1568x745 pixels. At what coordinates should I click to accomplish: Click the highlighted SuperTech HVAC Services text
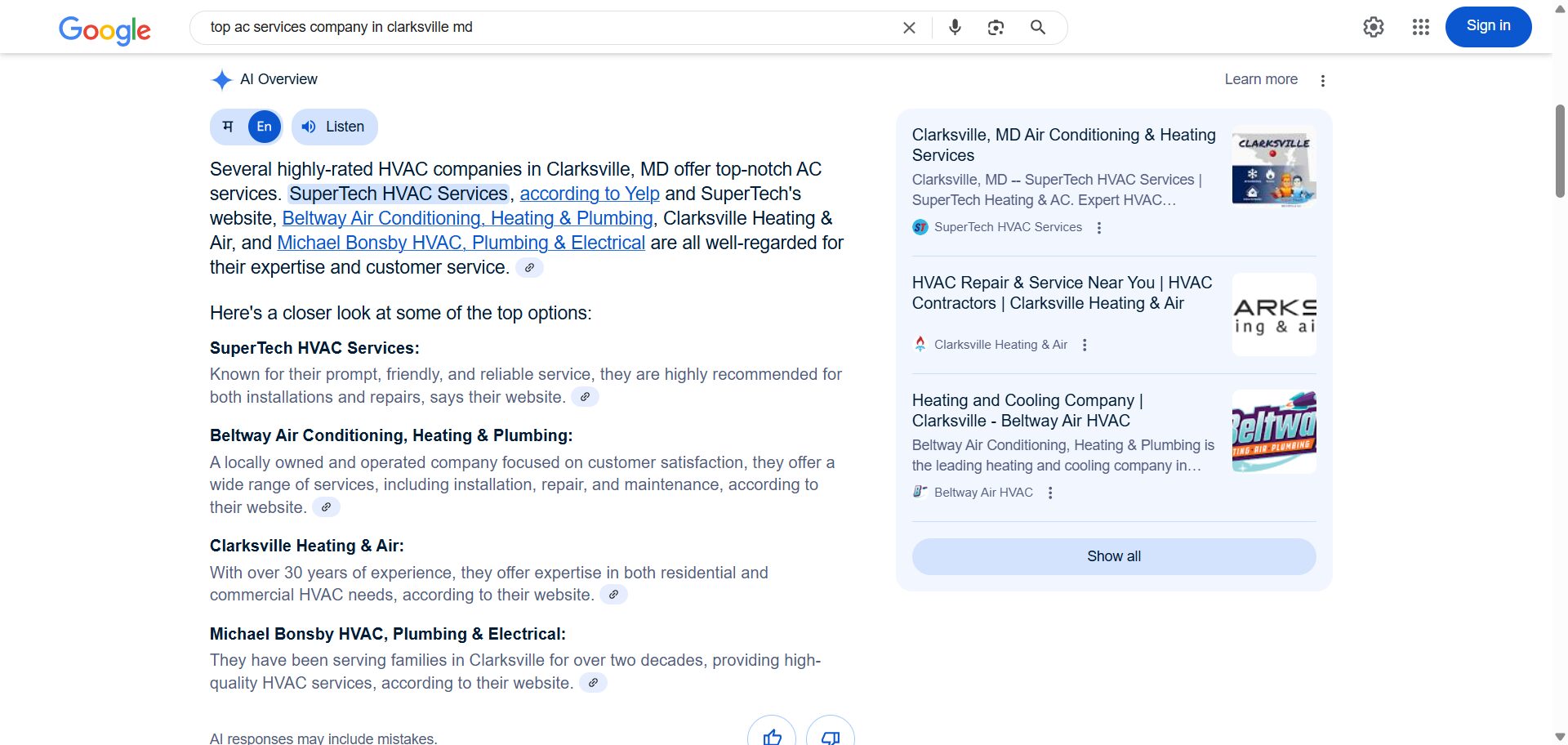pyautogui.click(x=399, y=194)
